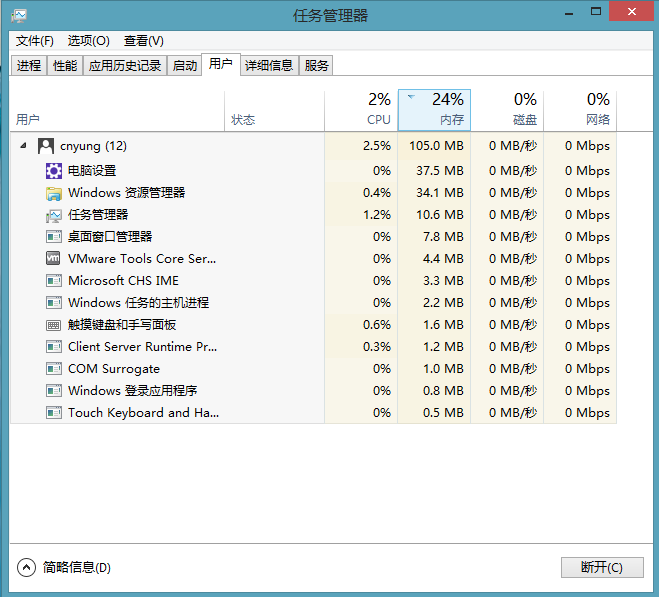Minimize the 任务管理器 window
659x597 pixels.
click(x=569, y=13)
